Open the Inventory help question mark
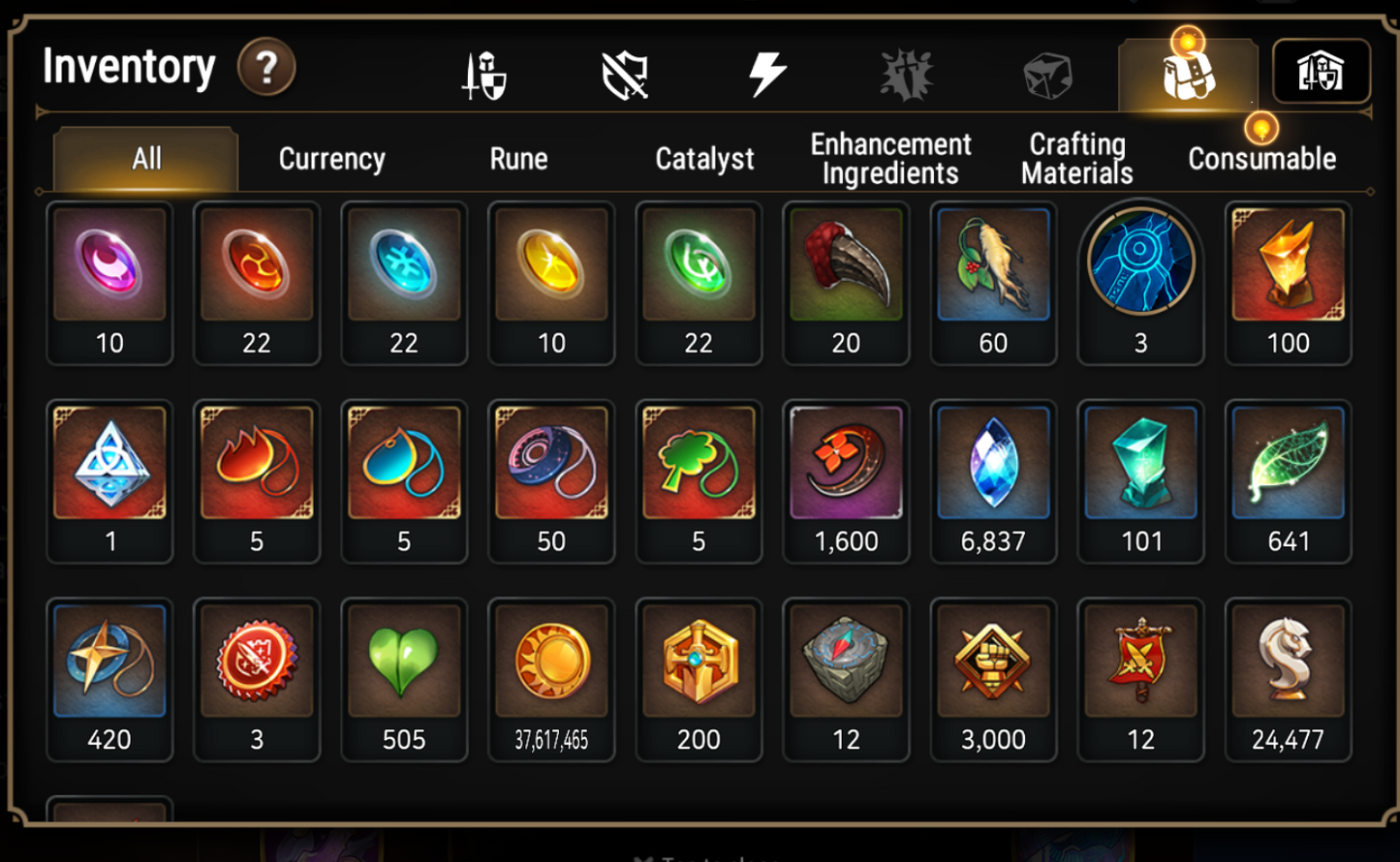 point(266,67)
